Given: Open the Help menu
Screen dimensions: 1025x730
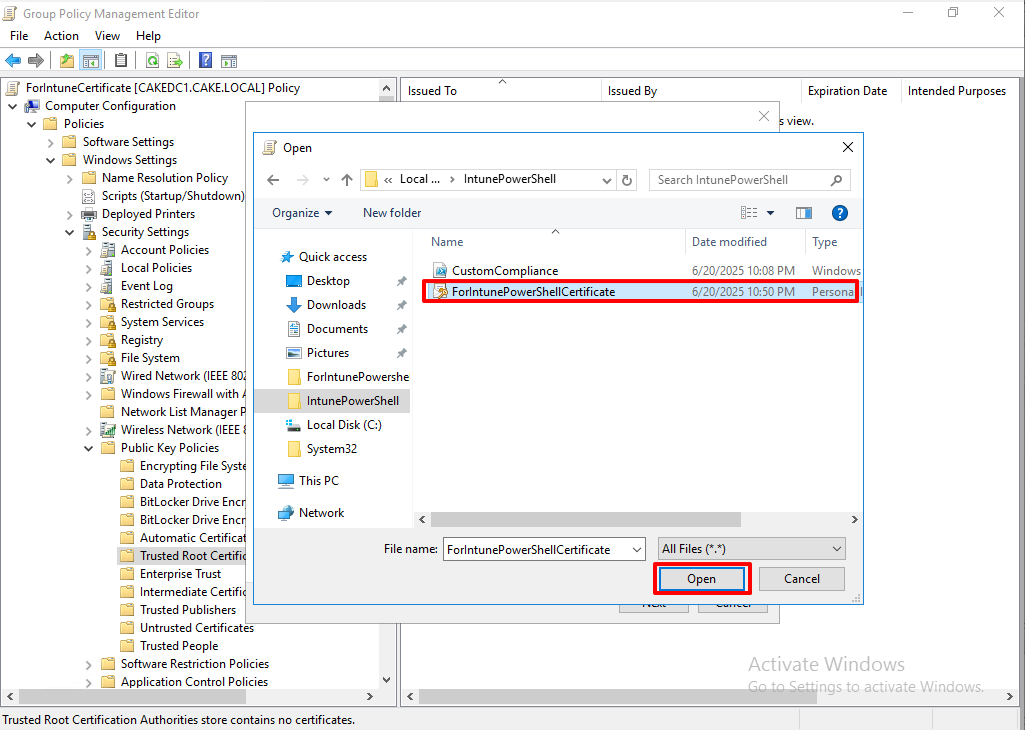Looking at the screenshot, I should [x=148, y=36].
